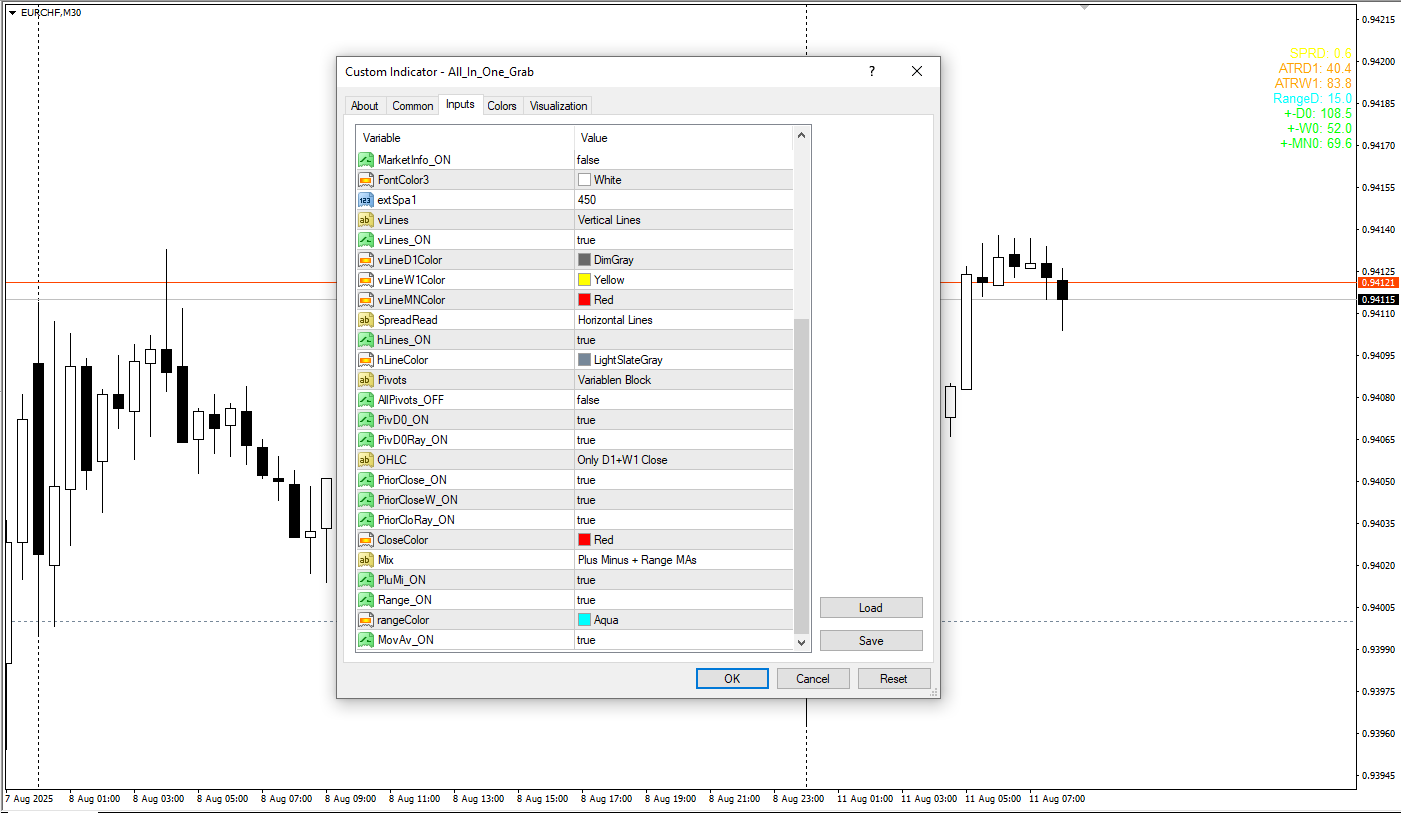Image resolution: width=1401 pixels, height=813 pixels.
Task: Click the Mix string variable icon
Action: click(365, 560)
